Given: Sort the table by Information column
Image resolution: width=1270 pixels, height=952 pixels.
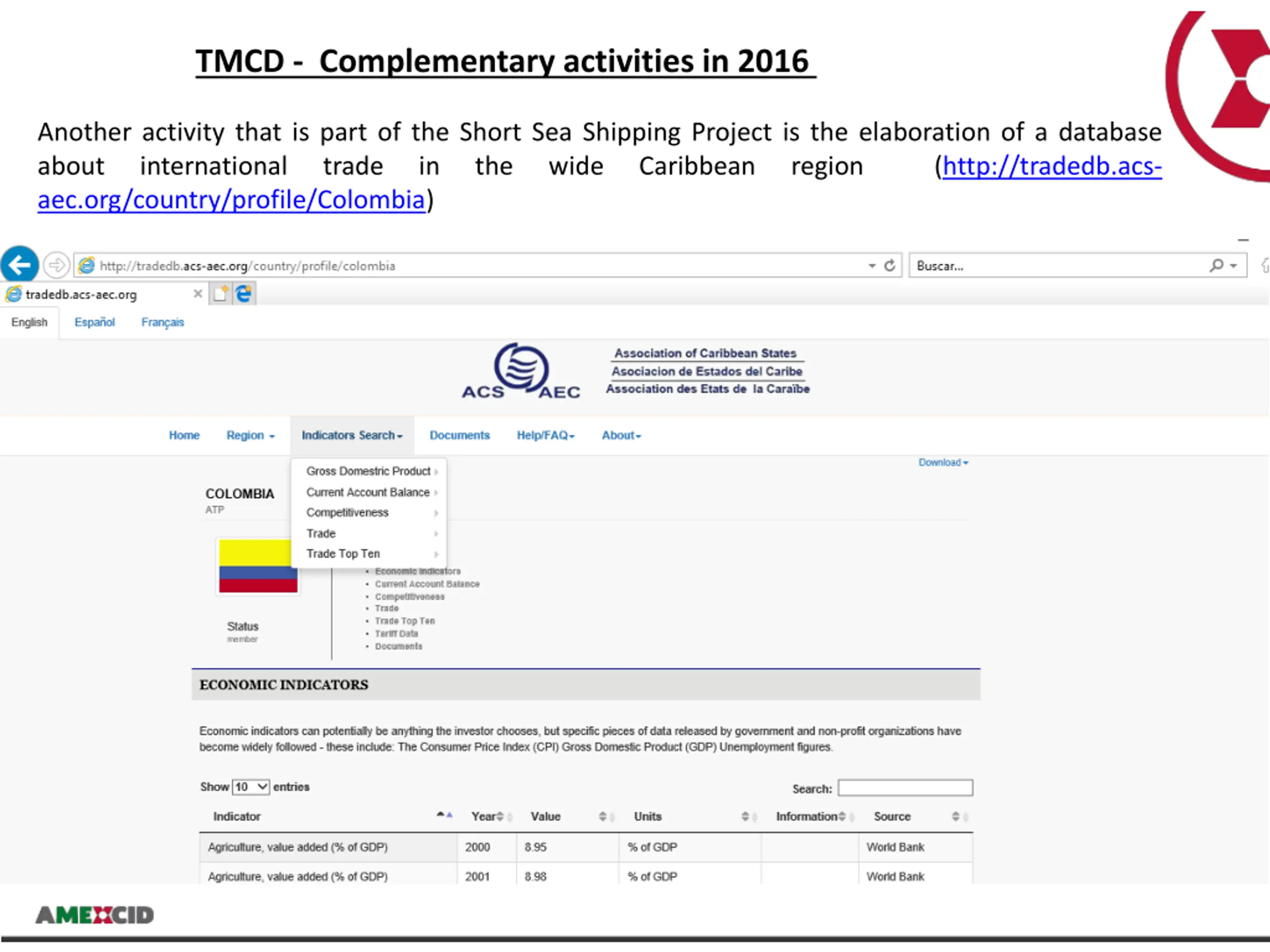Looking at the screenshot, I should (x=810, y=816).
